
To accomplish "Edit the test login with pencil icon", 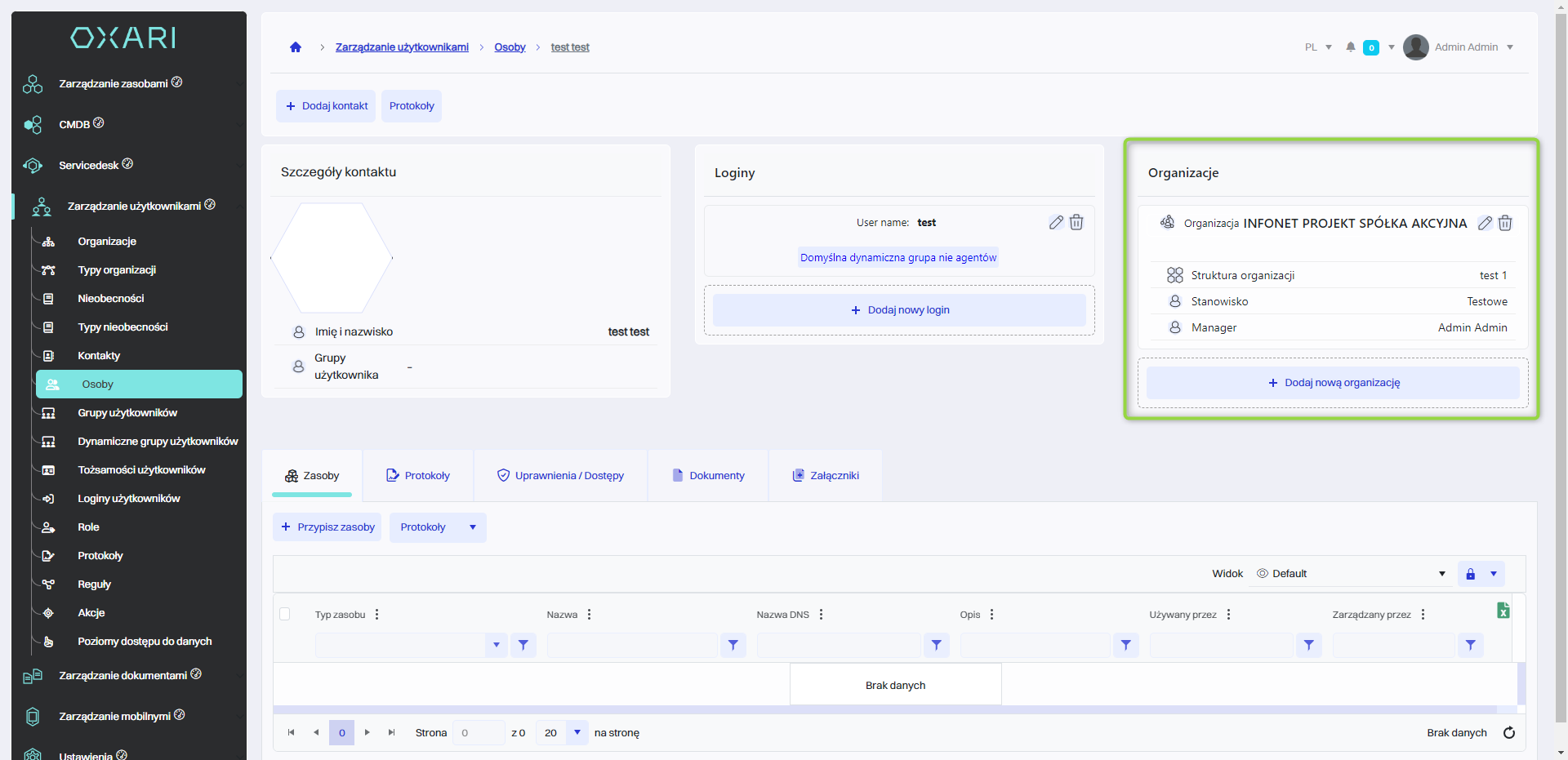I will (1056, 223).
